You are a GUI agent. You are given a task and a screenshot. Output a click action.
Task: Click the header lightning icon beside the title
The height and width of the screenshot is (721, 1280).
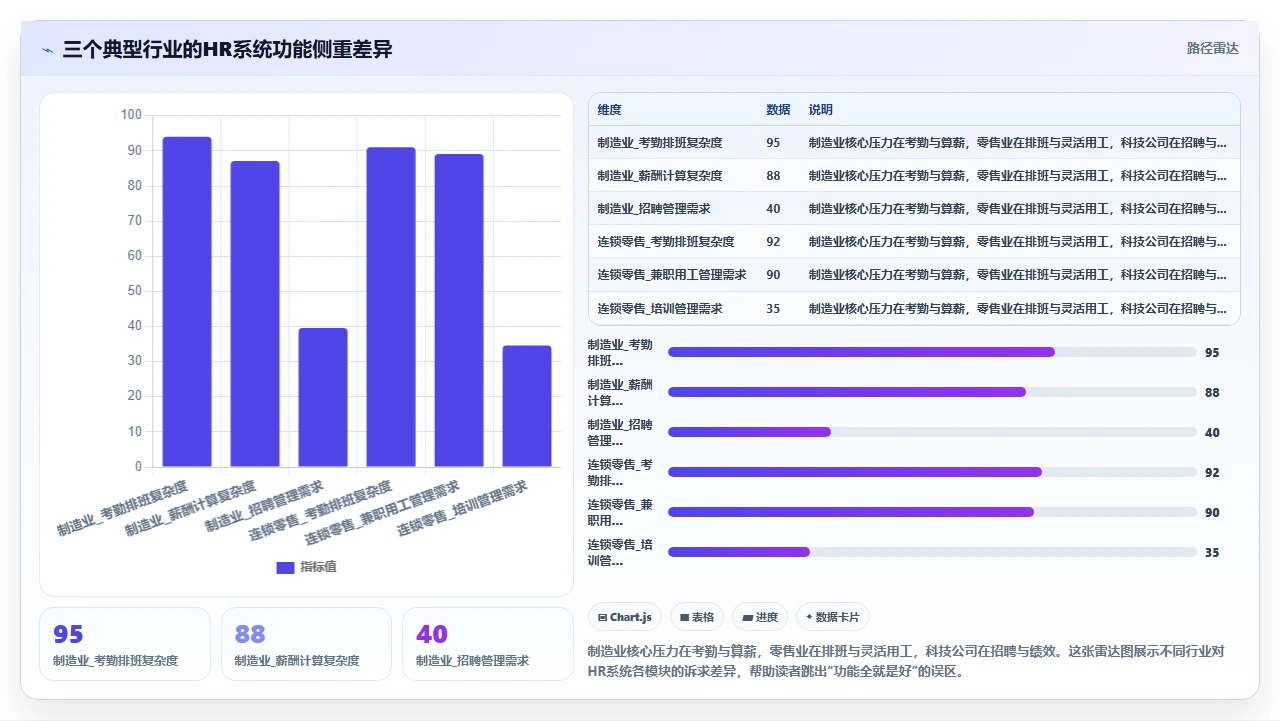tap(47, 50)
